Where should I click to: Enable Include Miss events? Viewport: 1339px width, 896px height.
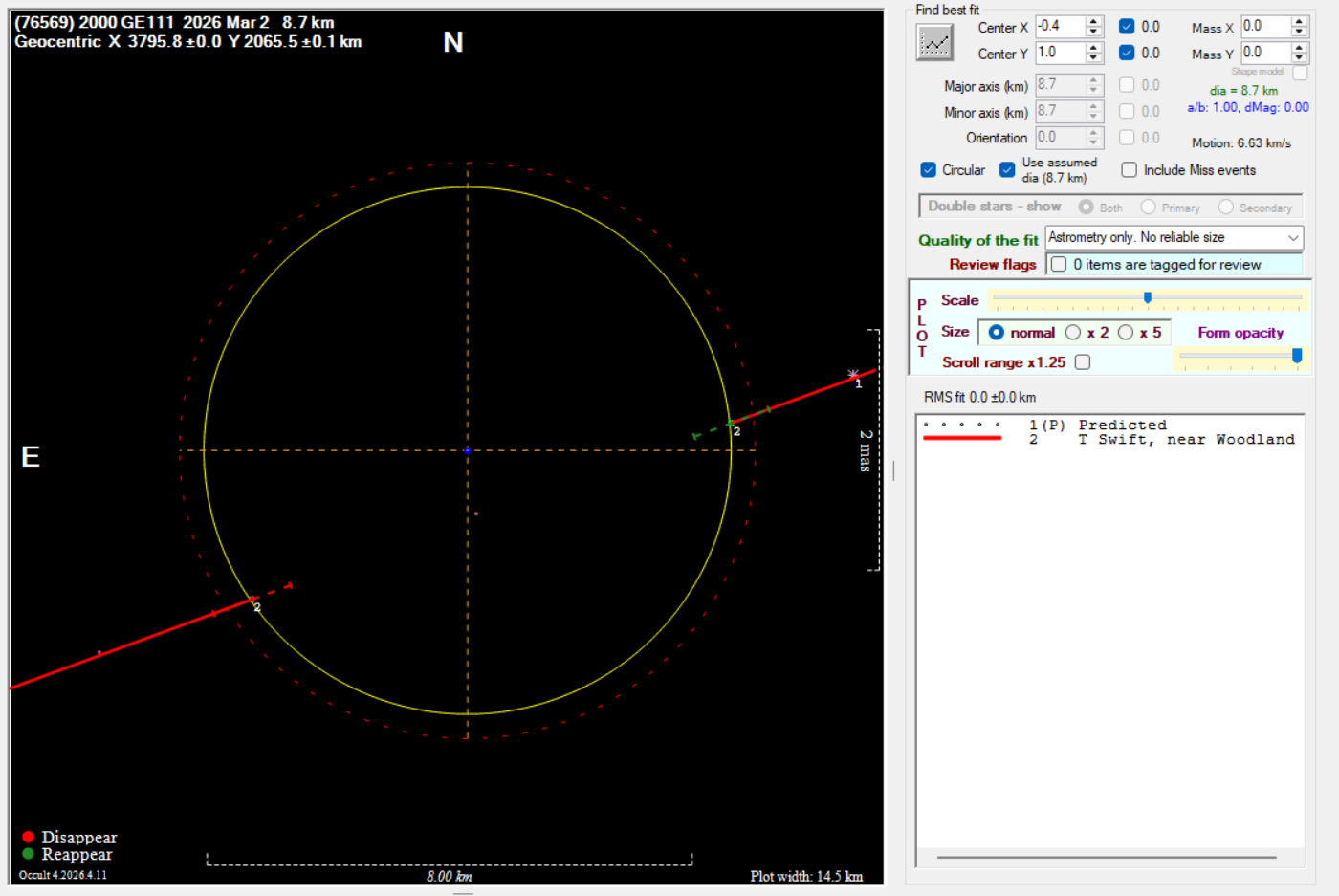[x=1129, y=170]
